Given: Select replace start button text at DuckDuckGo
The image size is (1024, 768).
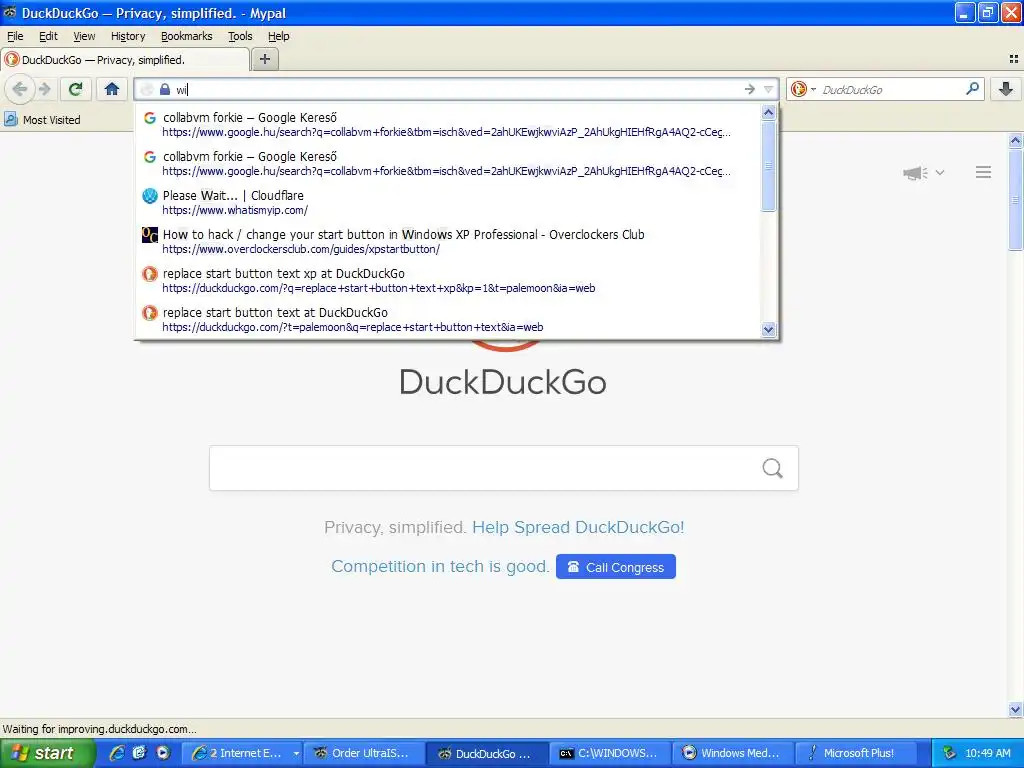Looking at the screenshot, I should (x=448, y=319).
